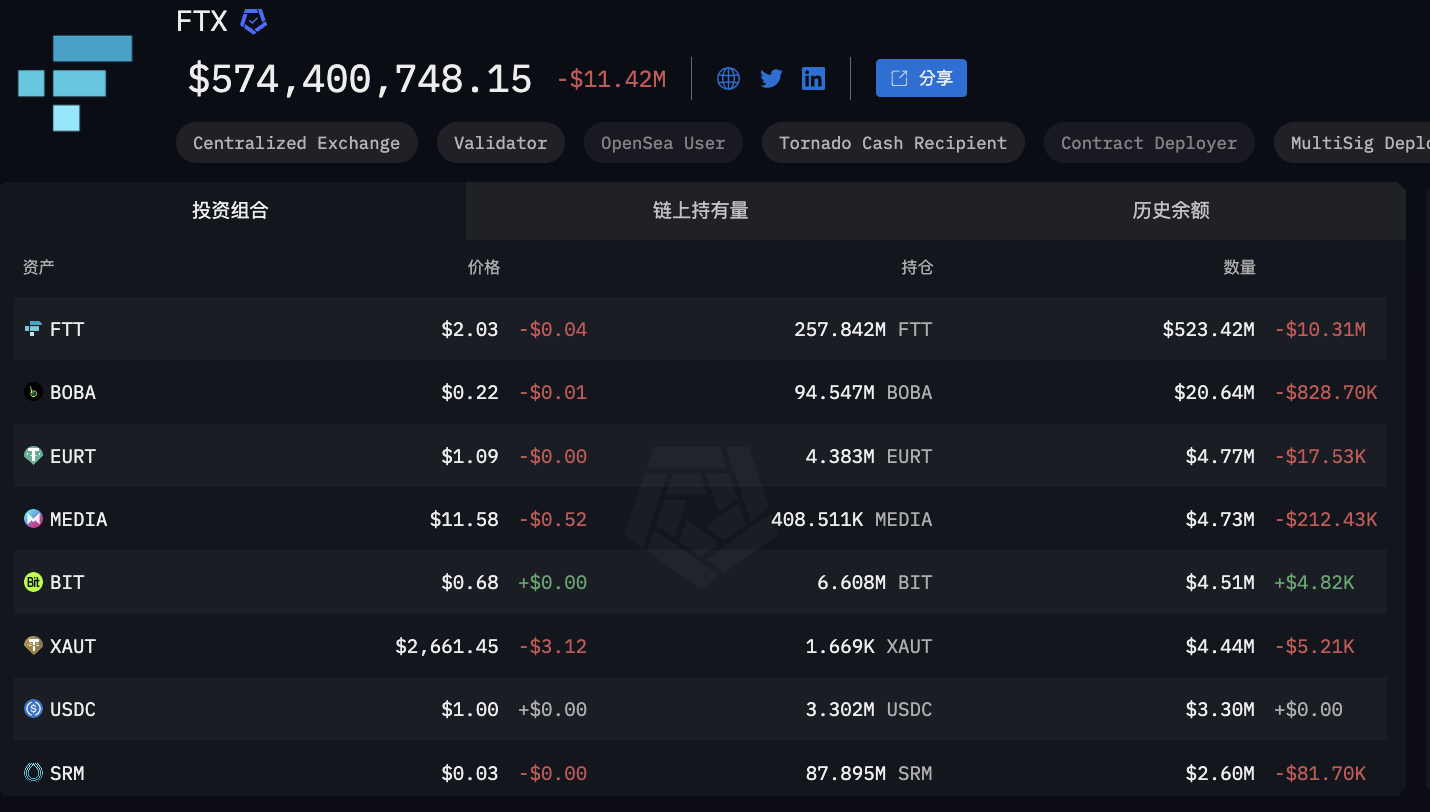The height and width of the screenshot is (812, 1430).
Task: Switch to the 链上持有量 tab
Action: tap(701, 211)
